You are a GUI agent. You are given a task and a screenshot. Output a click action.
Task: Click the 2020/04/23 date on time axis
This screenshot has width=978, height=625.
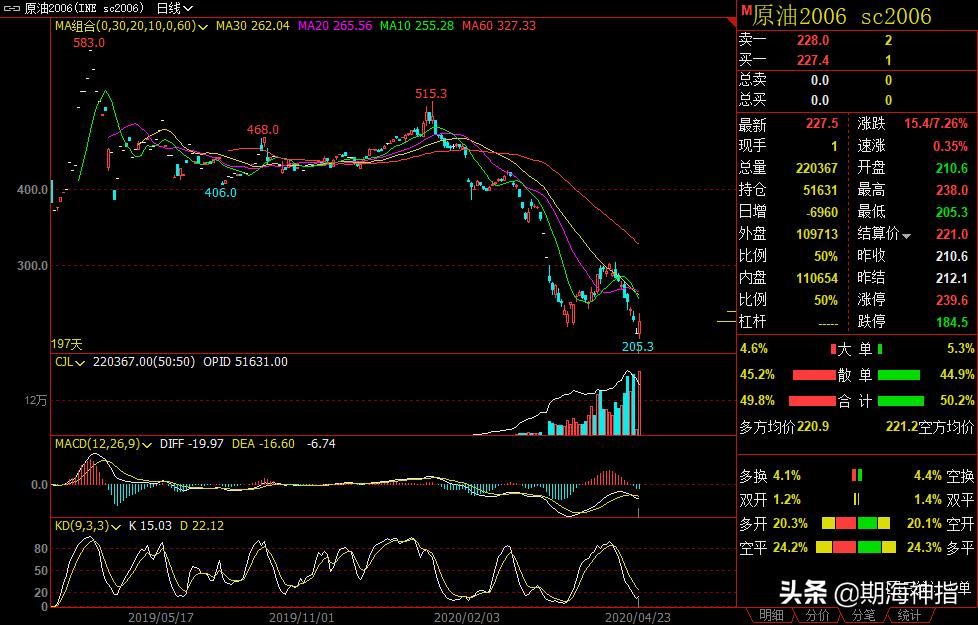[637, 618]
